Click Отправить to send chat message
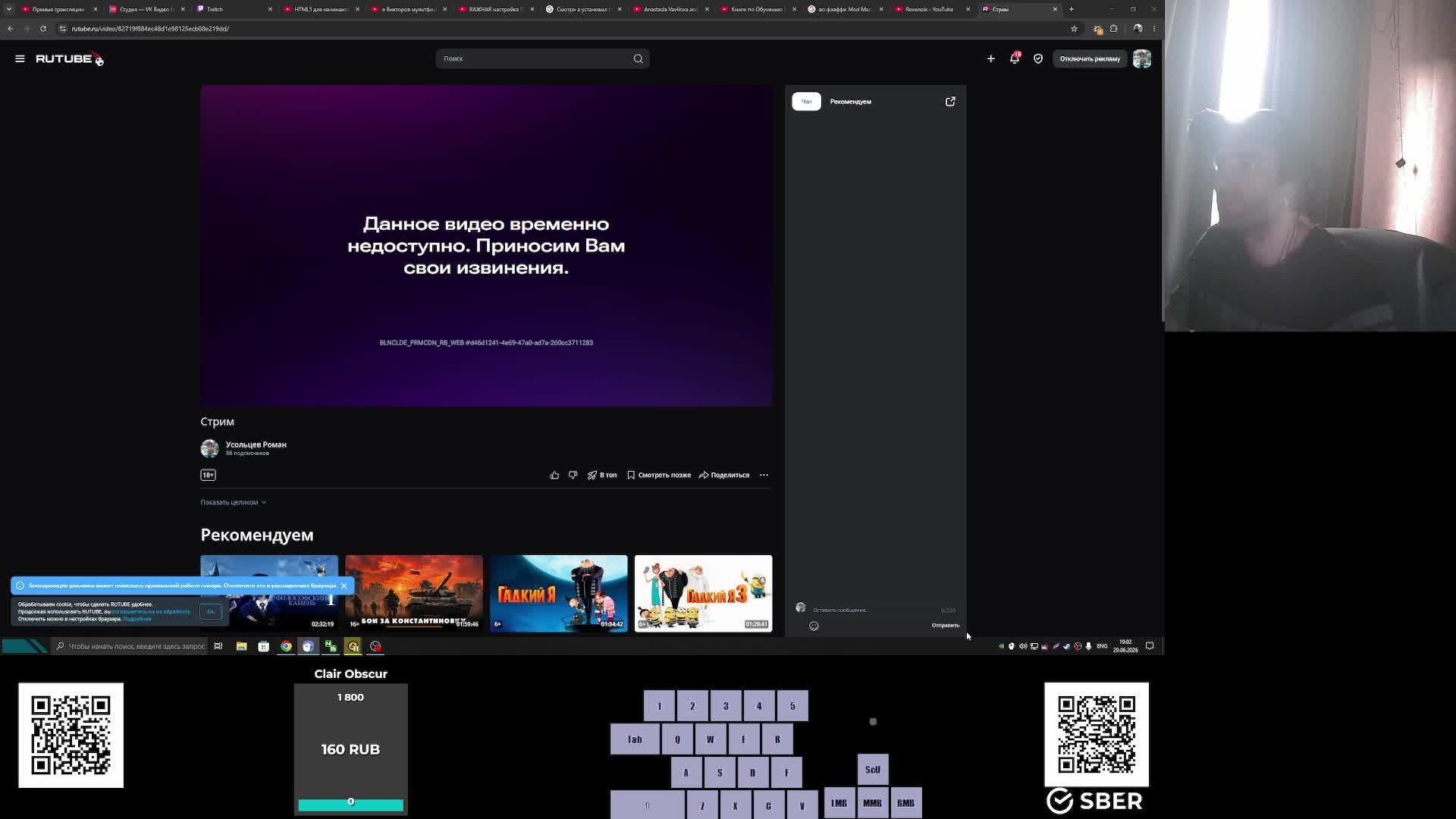 click(945, 625)
